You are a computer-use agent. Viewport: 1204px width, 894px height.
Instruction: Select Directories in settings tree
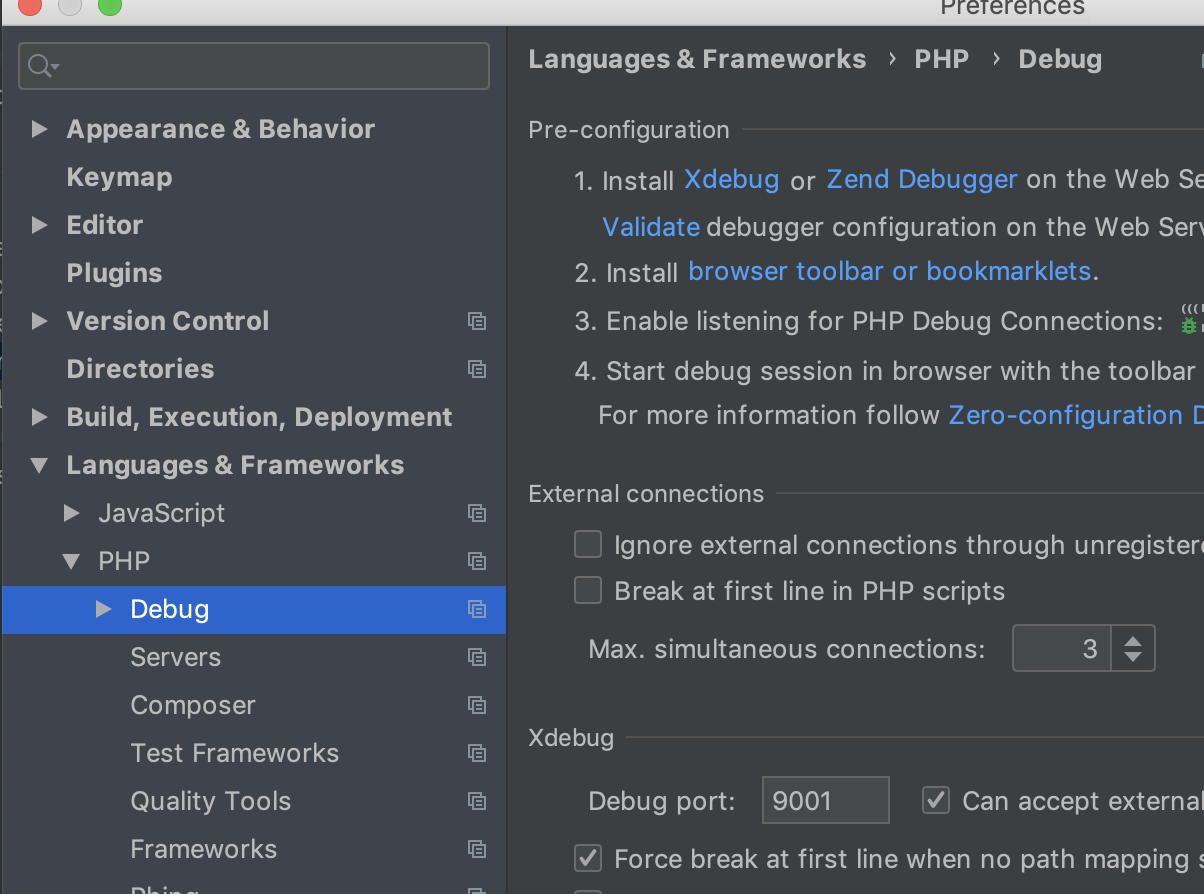[140, 369]
